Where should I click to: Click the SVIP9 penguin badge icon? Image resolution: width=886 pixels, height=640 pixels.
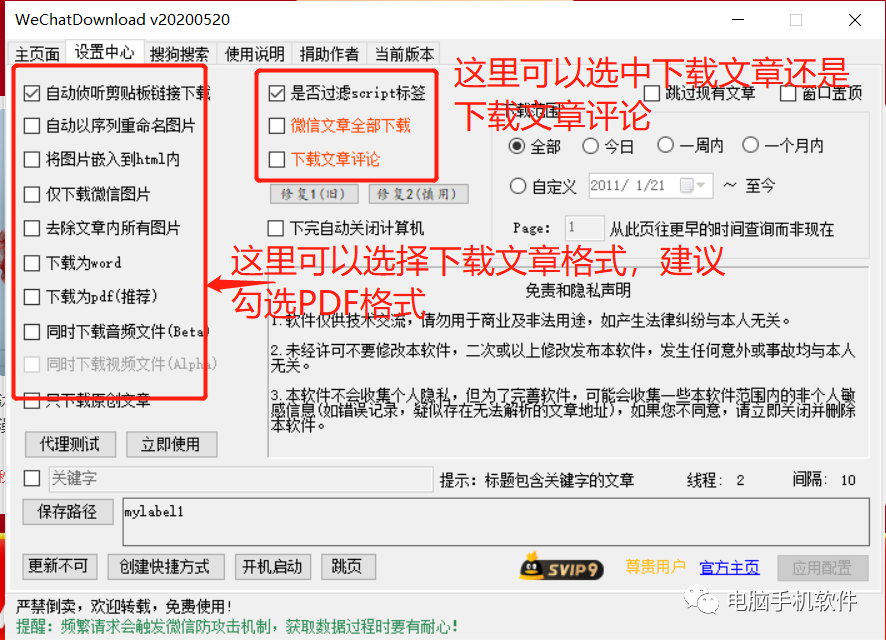pyautogui.click(x=561, y=567)
